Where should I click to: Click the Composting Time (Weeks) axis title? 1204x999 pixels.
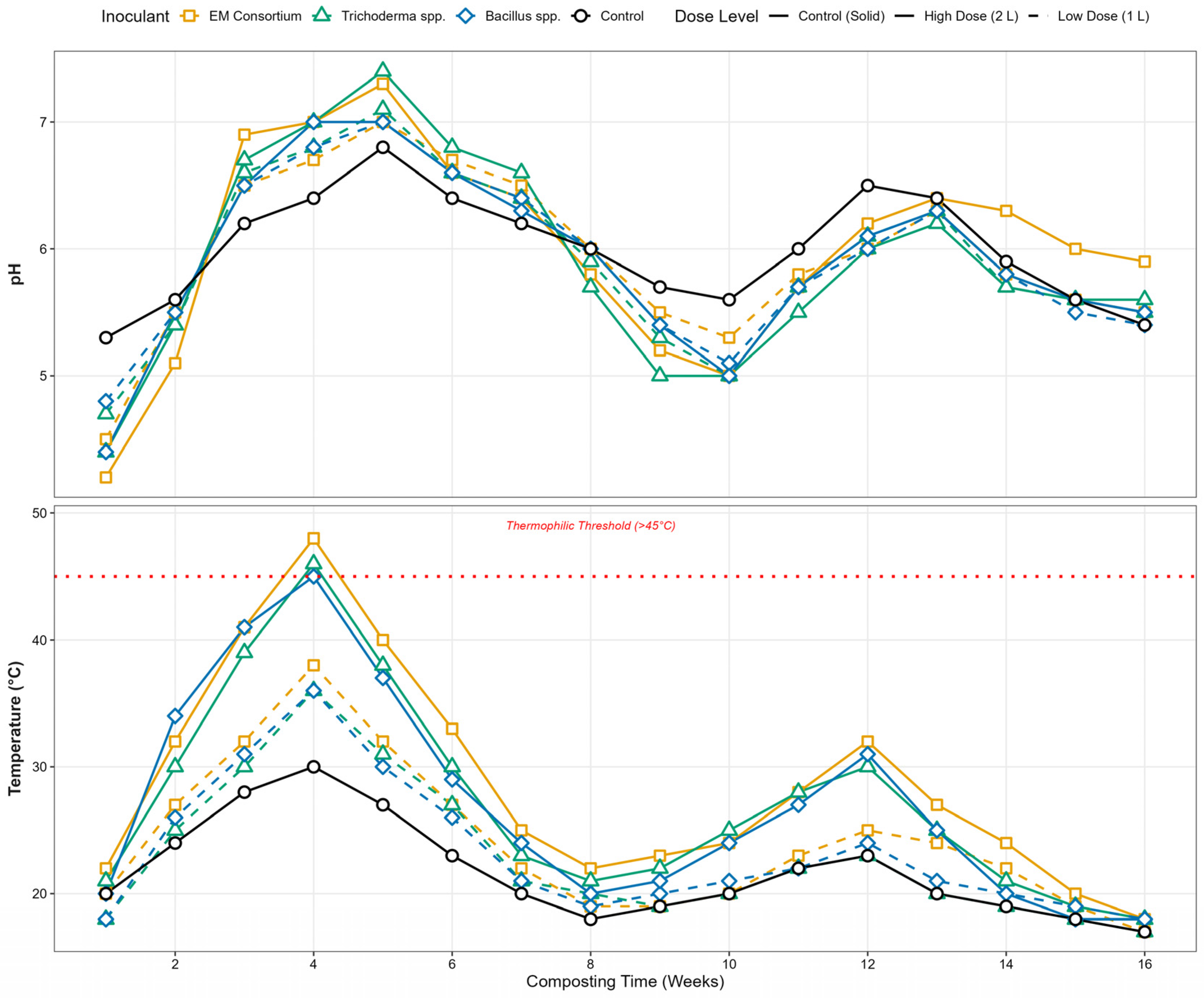pos(625,981)
